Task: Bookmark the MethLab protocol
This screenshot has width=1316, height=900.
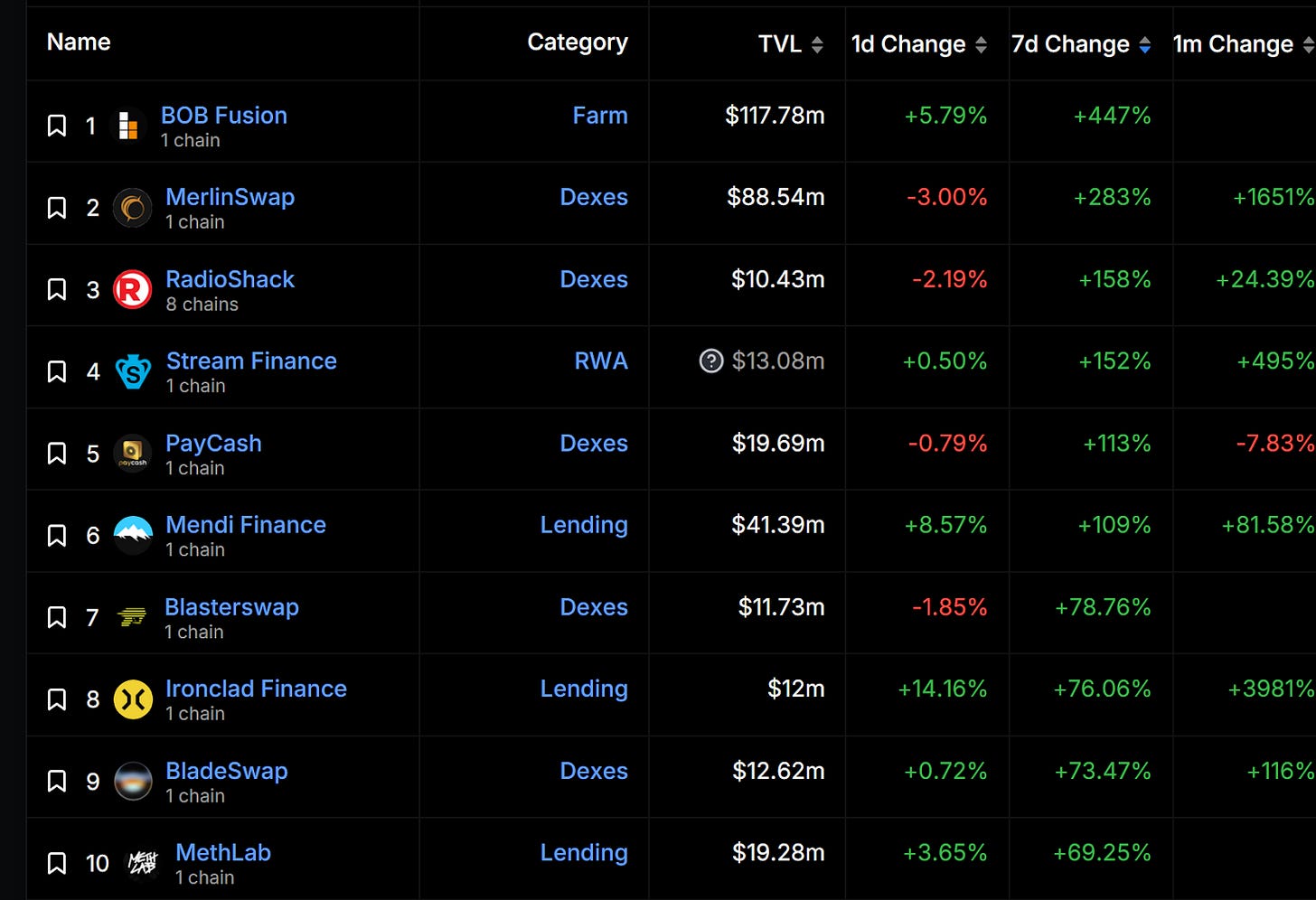Action: (x=56, y=863)
